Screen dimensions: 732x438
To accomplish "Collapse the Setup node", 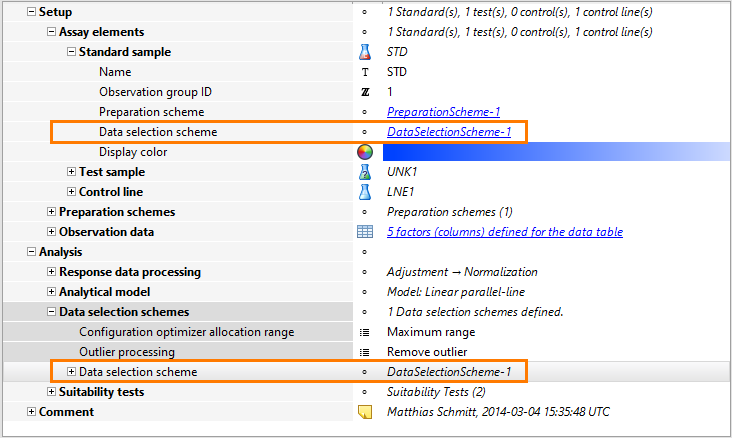I will pyautogui.click(x=31, y=12).
